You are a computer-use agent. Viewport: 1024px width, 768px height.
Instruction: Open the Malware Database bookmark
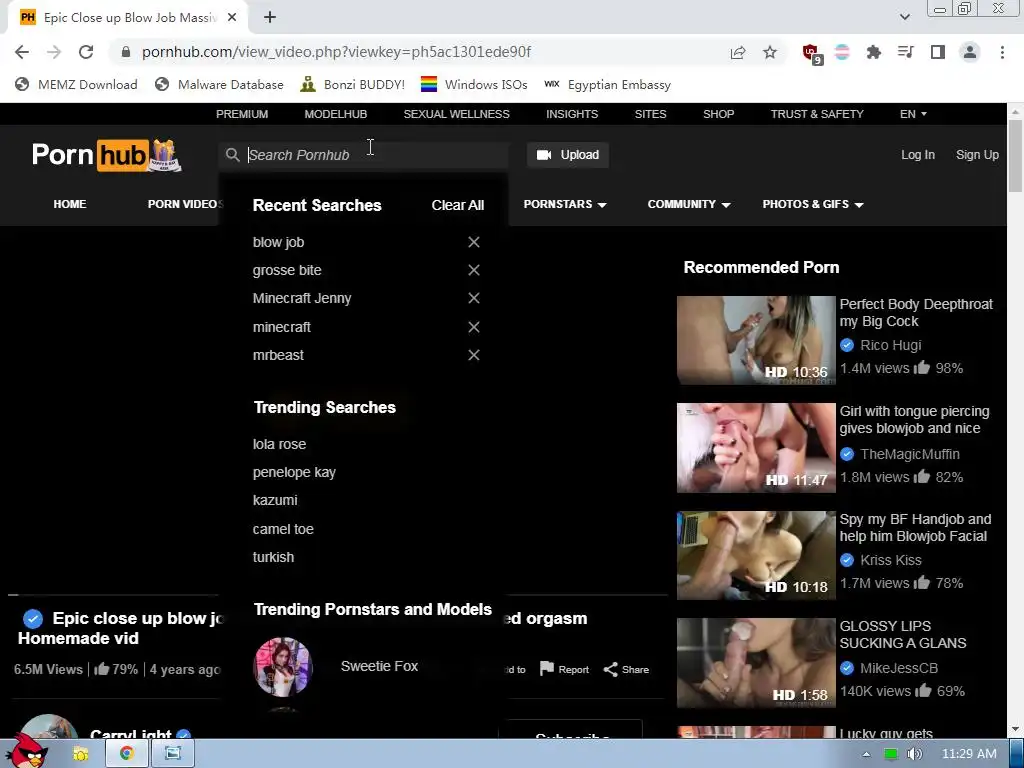coord(219,84)
